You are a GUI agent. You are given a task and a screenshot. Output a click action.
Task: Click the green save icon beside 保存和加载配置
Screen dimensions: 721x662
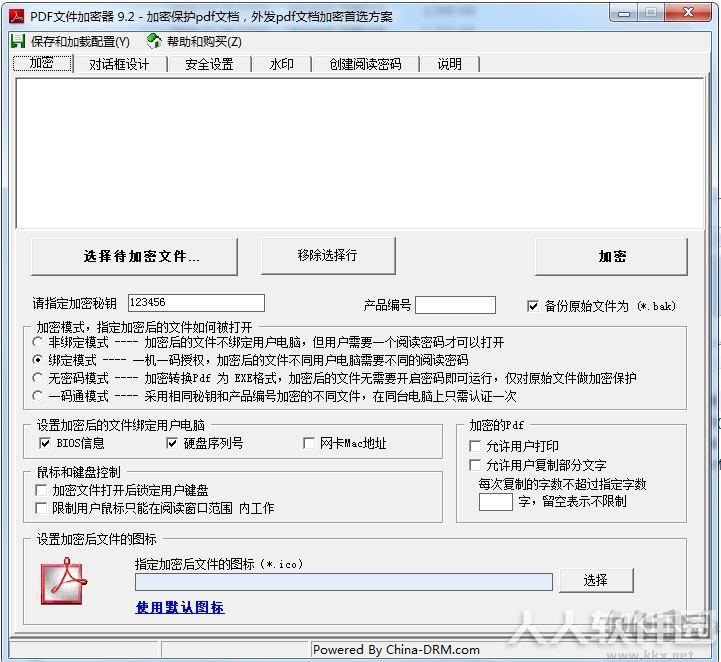(17, 41)
